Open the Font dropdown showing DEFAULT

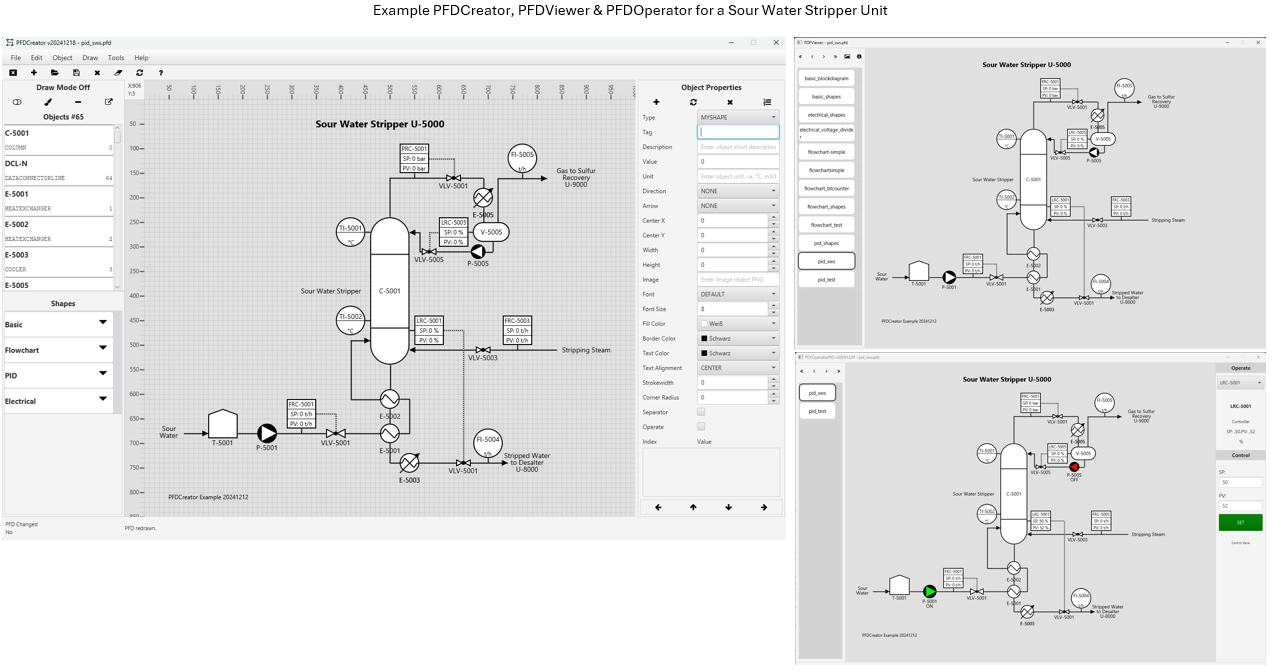coord(738,294)
